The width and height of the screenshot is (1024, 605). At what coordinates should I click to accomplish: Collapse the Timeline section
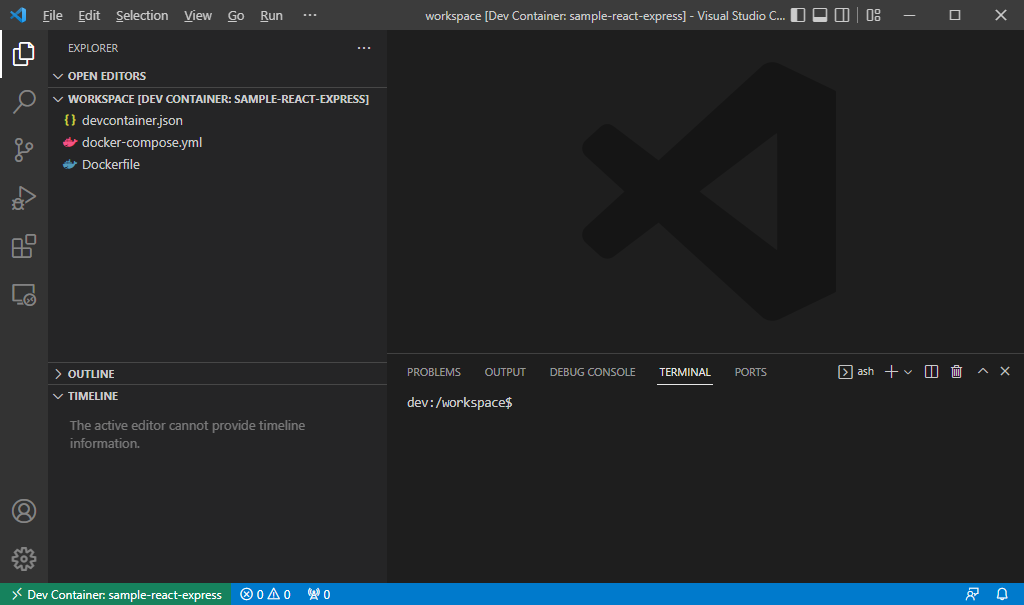click(218, 396)
